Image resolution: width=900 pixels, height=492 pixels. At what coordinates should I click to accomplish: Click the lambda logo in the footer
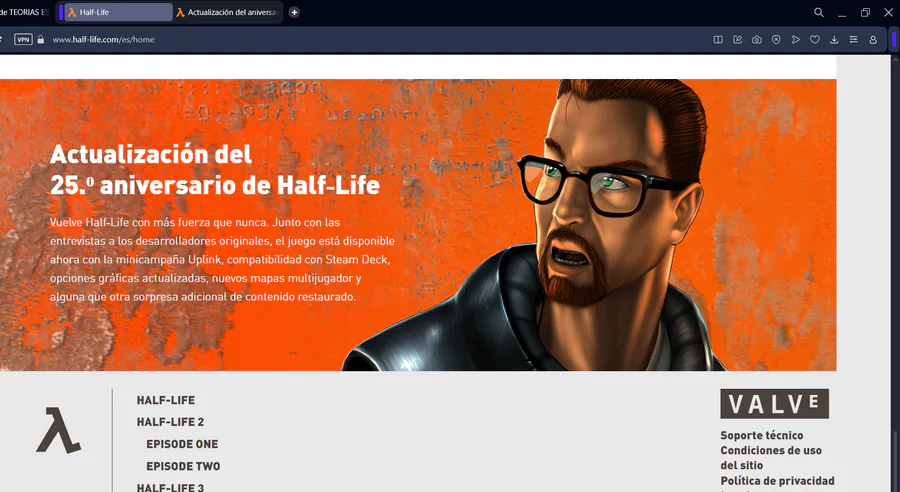point(59,431)
